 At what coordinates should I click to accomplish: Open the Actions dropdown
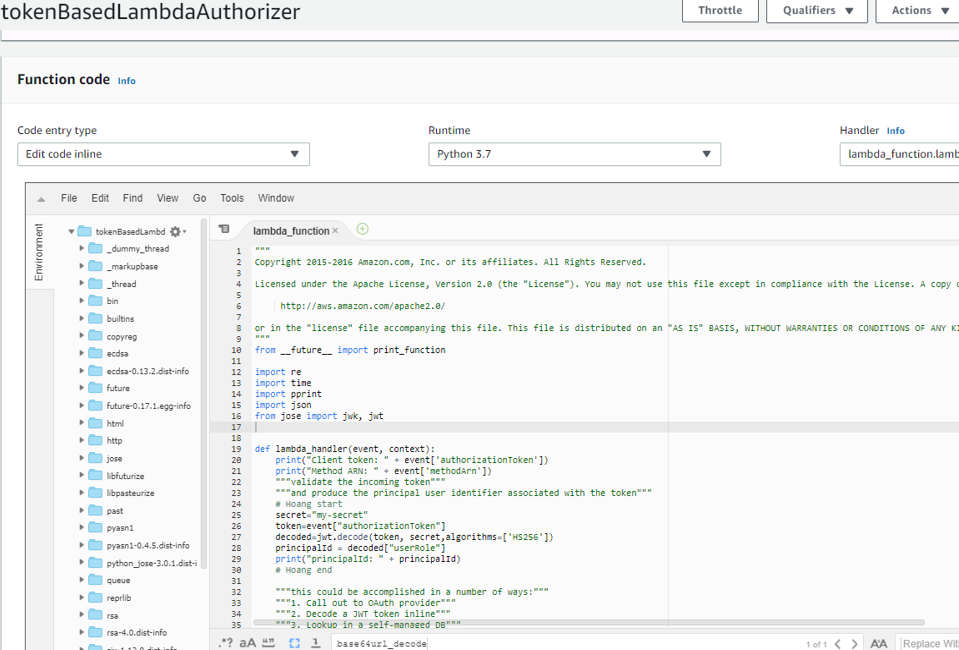pyautogui.click(x=917, y=10)
